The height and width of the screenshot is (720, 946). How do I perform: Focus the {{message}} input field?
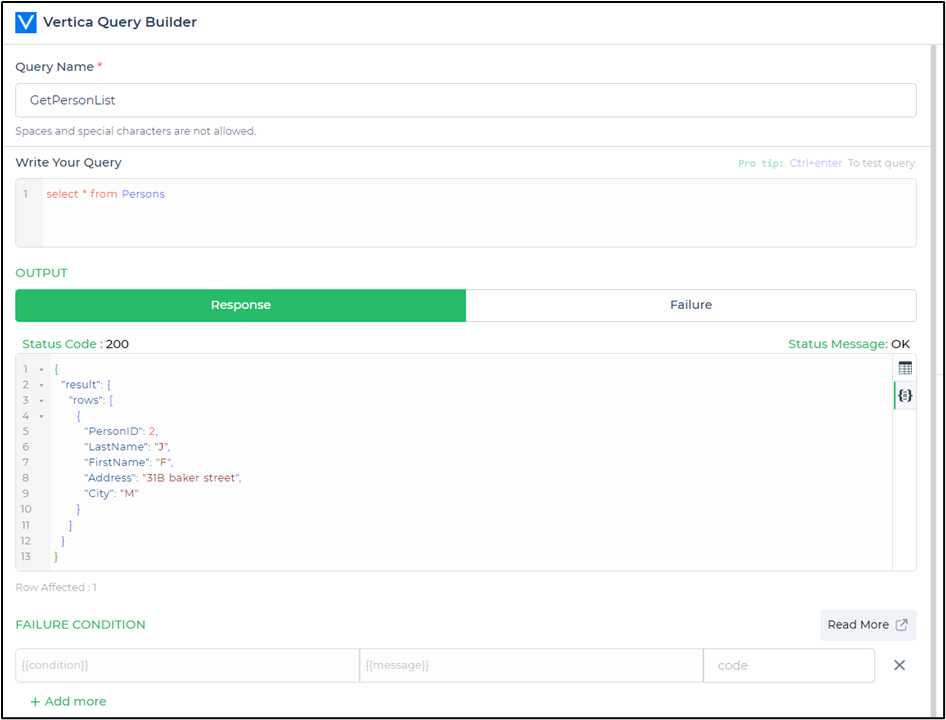(x=532, y=665)
